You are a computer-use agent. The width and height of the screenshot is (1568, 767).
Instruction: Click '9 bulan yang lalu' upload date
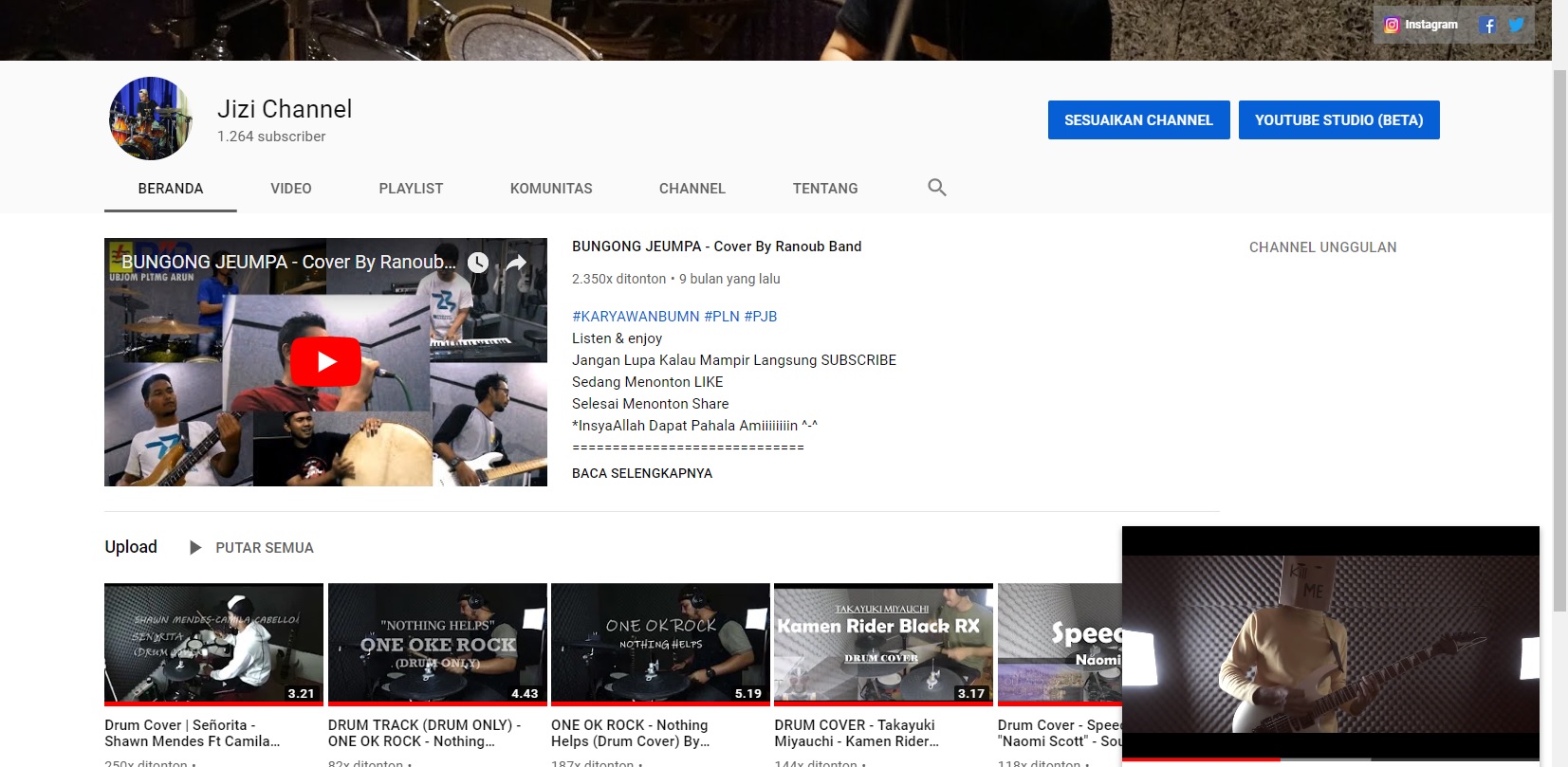tap(729, 279)
